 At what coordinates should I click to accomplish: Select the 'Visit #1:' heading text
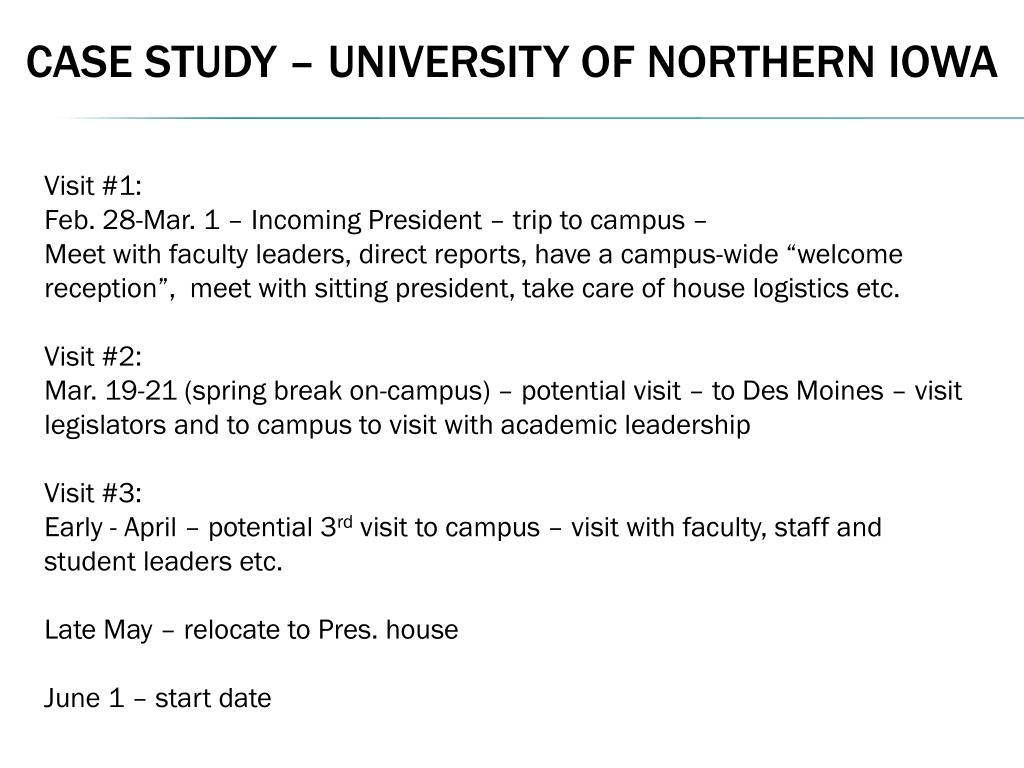point(93,186)
